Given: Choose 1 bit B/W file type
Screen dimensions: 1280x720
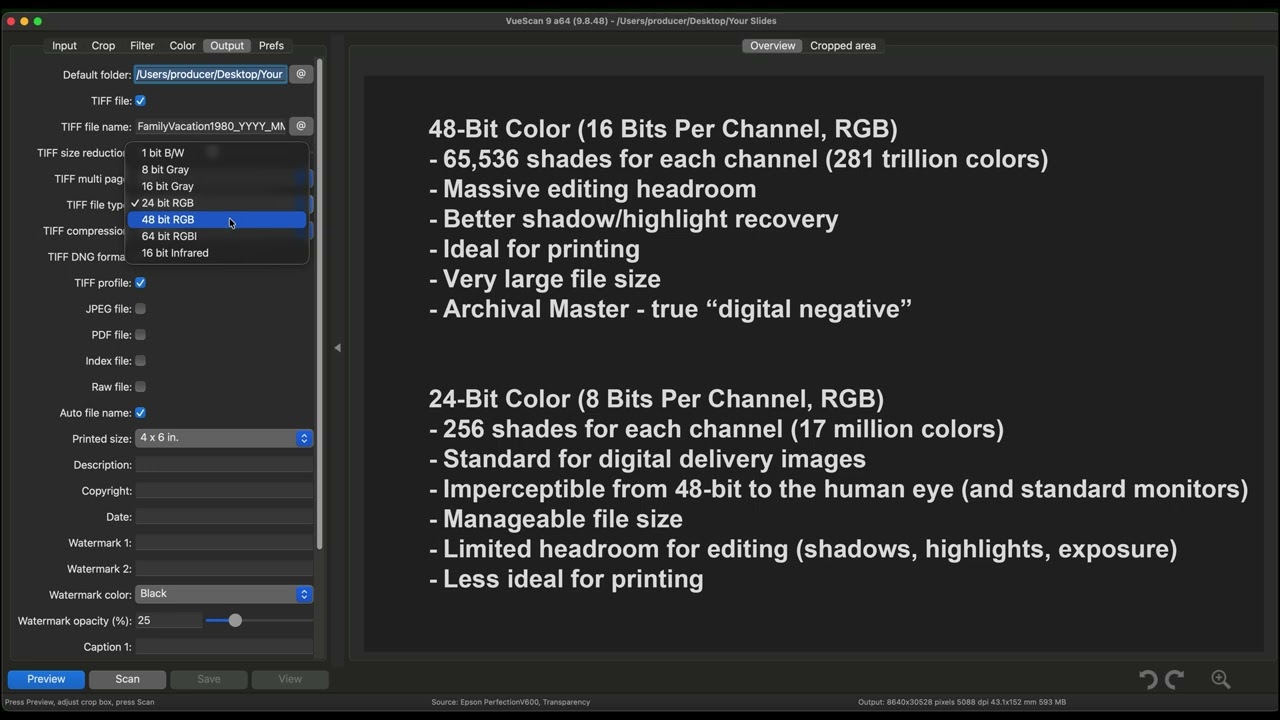Looking at the screenshot, I should (217, 153).
